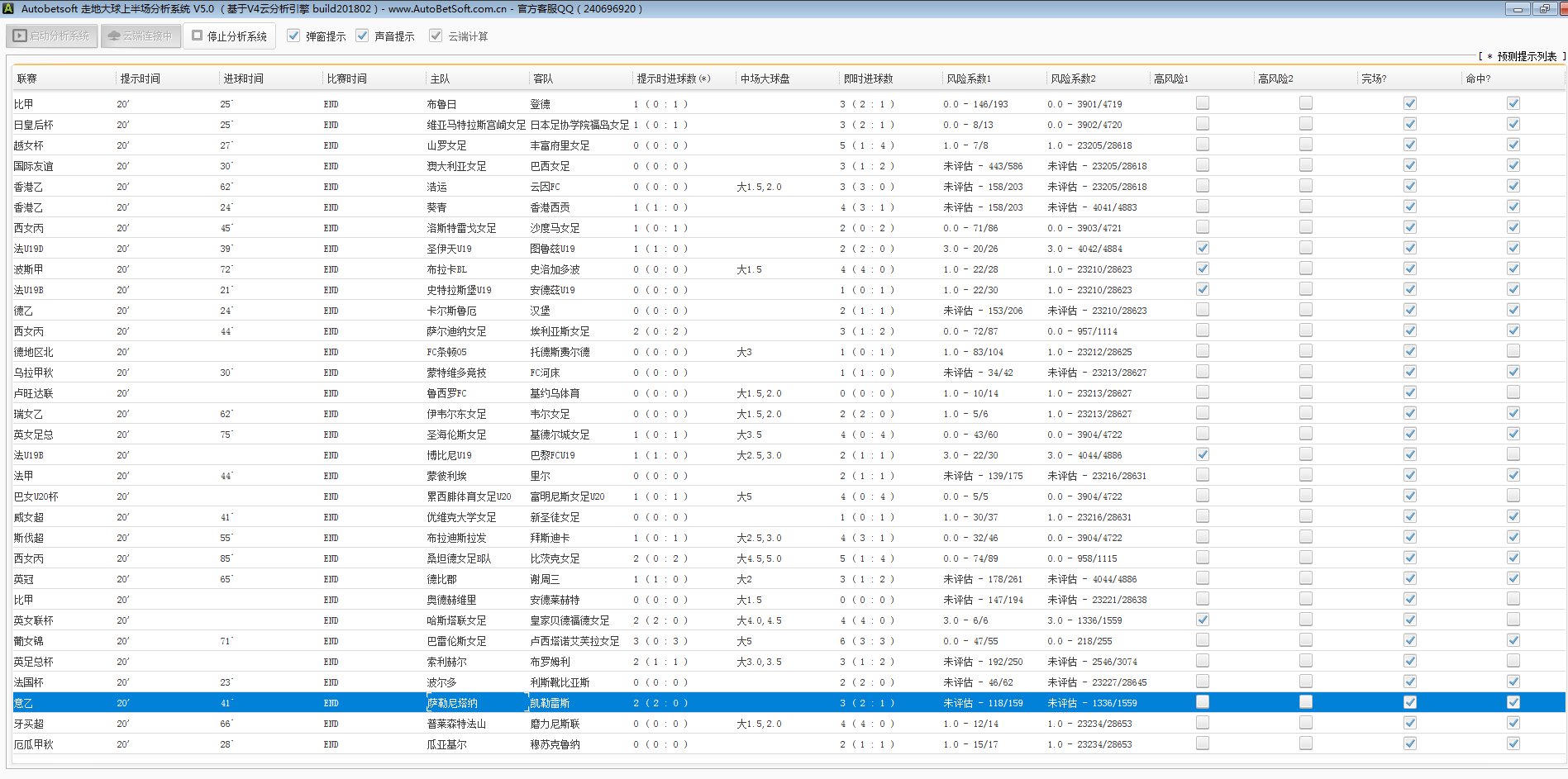Click the cloud icon on 云端连接中

(x=114, y=36)
